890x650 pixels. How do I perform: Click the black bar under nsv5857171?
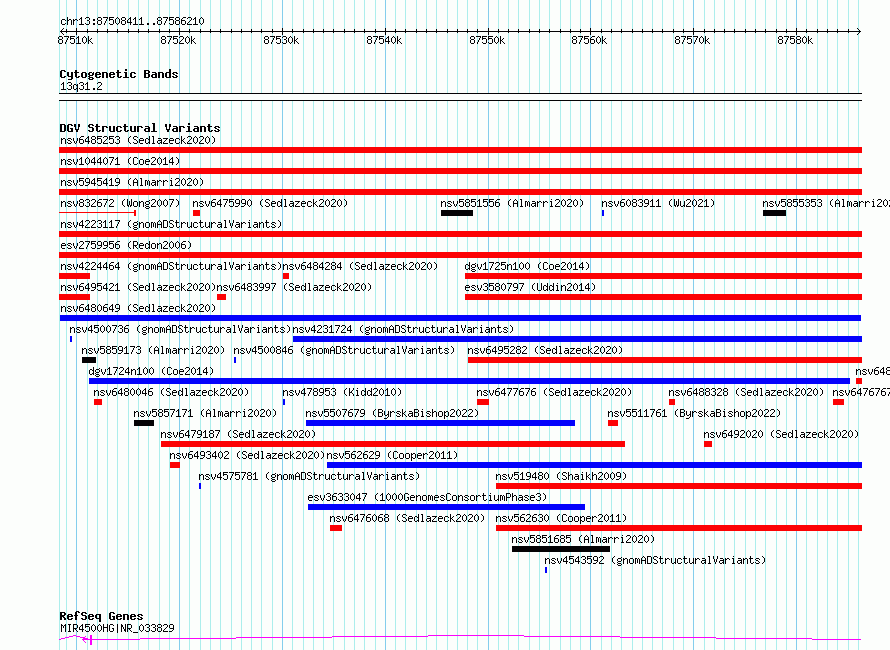click(x=144, y=423)
